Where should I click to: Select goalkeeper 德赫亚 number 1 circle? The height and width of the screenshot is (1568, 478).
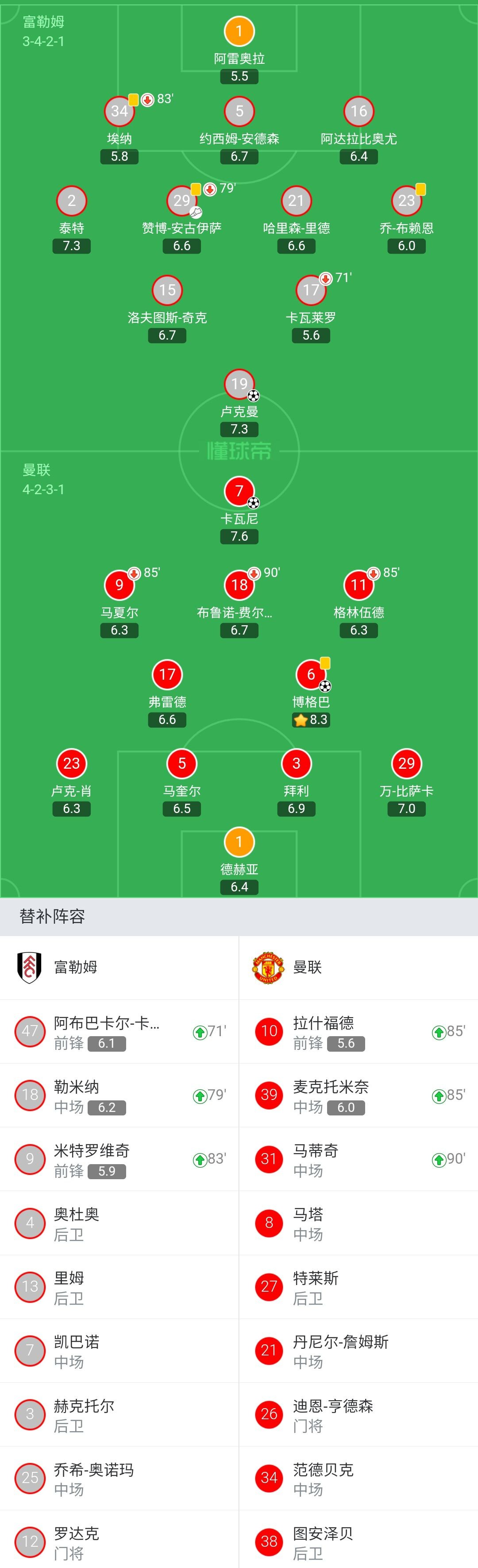tap(239, 842)
